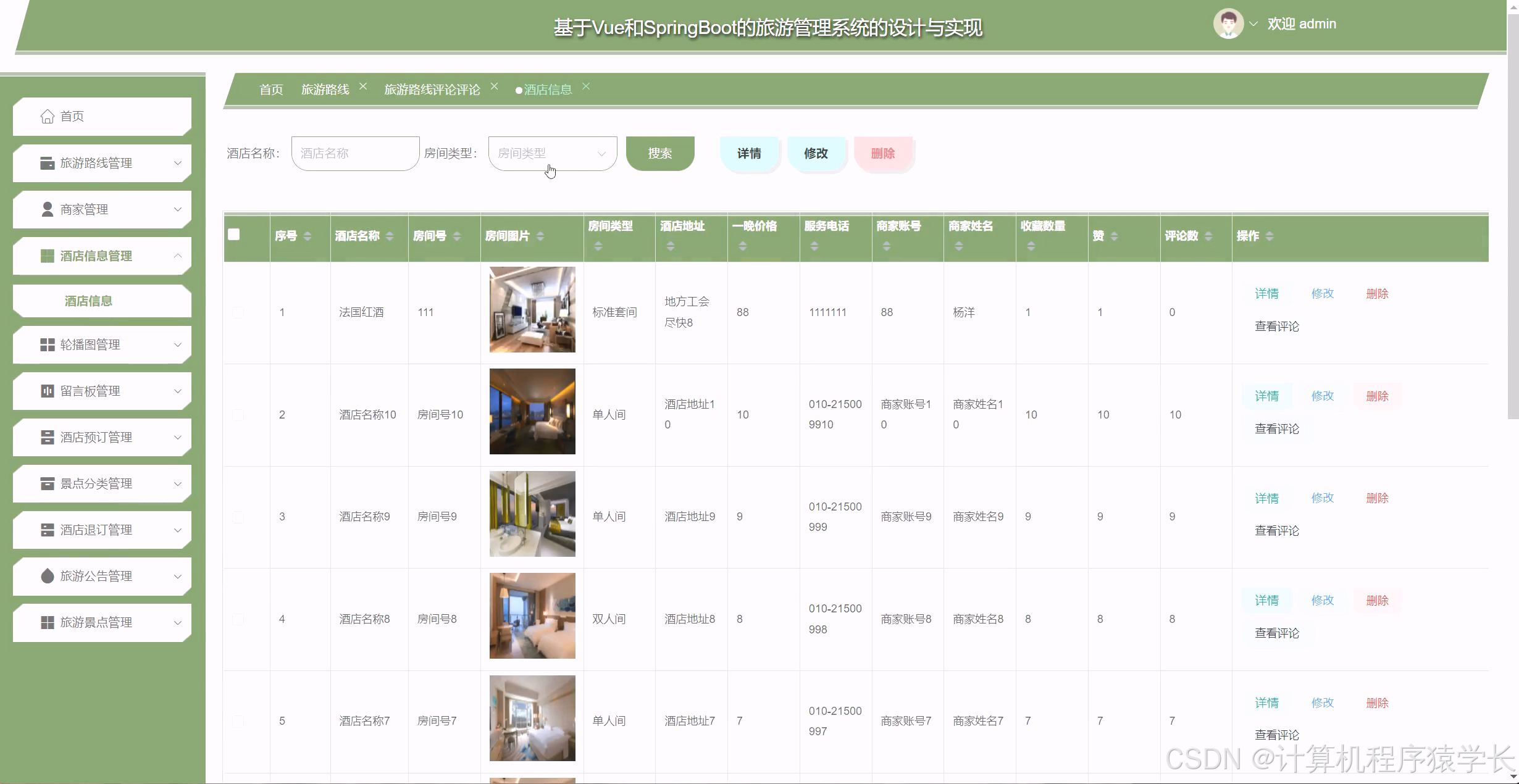1519x784 pixels.
Task: Click the 酒店名称 search input field
Action: 356,153
